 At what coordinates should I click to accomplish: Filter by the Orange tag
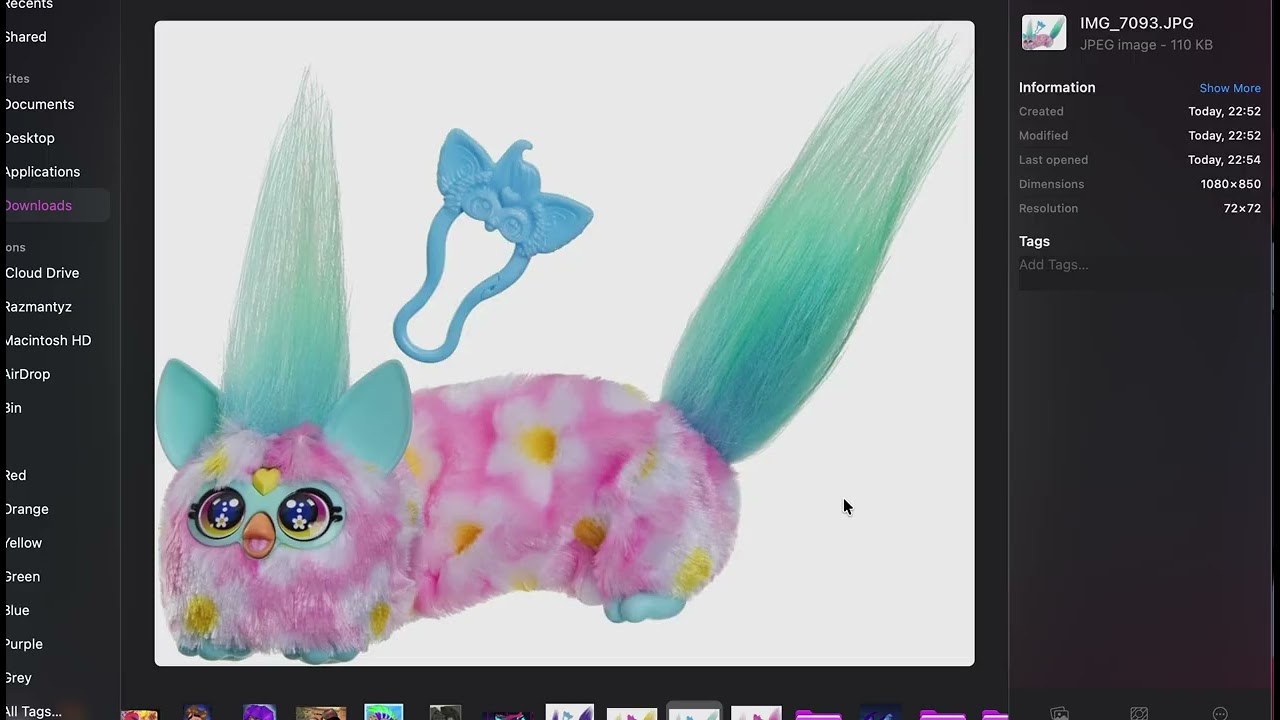point(26,509)
